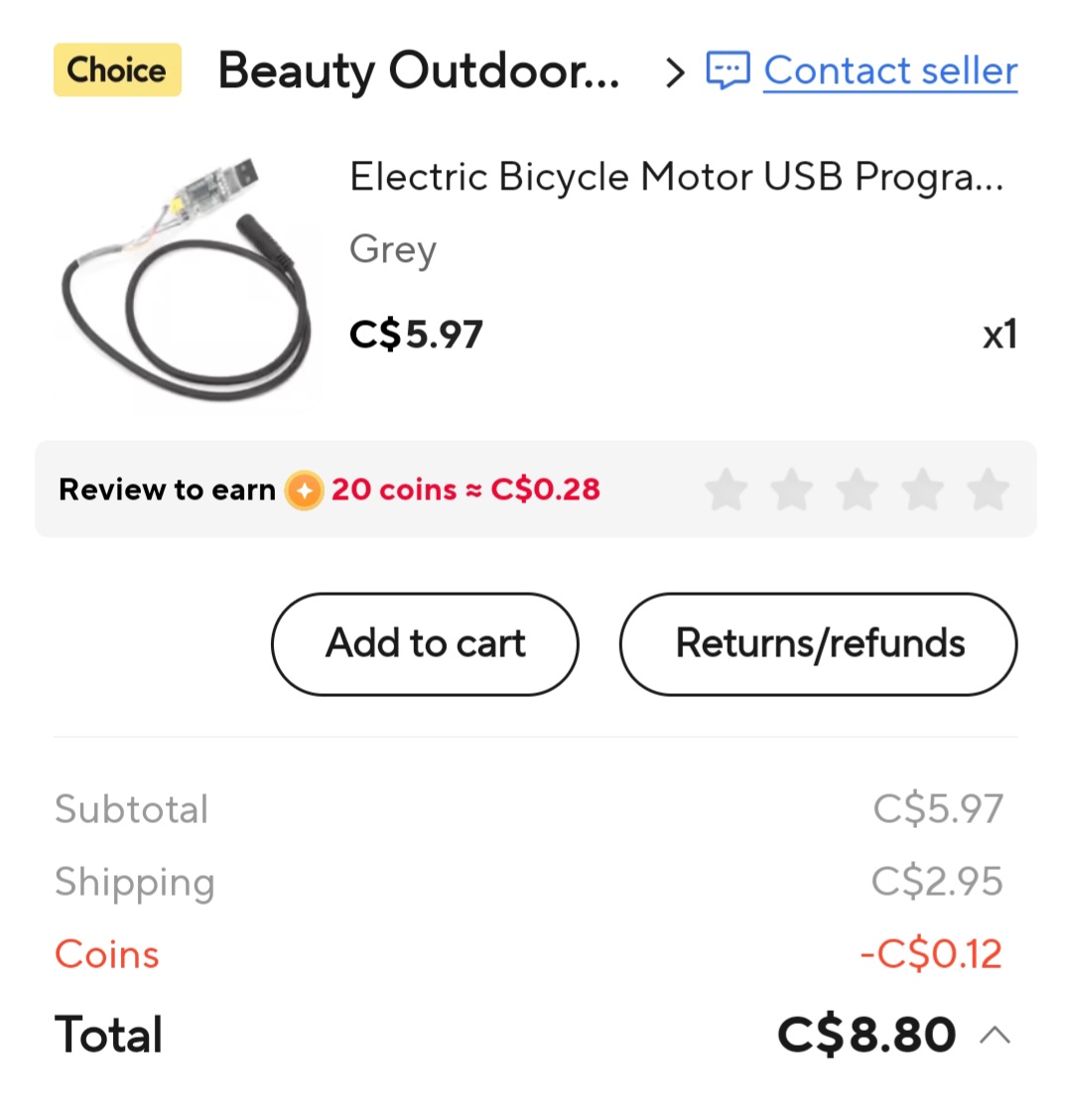
Task: Tap the Beauty Outdoor store name
Action: pos(418,71)
